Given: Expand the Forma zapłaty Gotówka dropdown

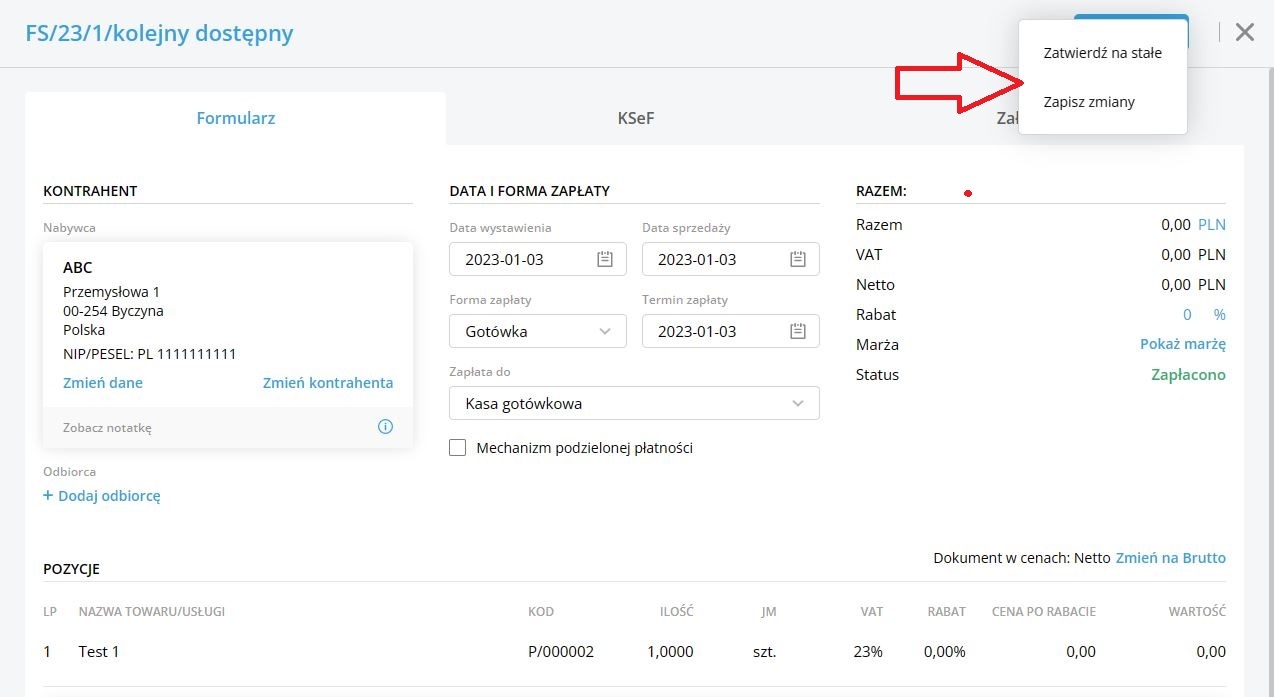Looking at the screenshot, I should pyautogui.click(x=605, y=331).
